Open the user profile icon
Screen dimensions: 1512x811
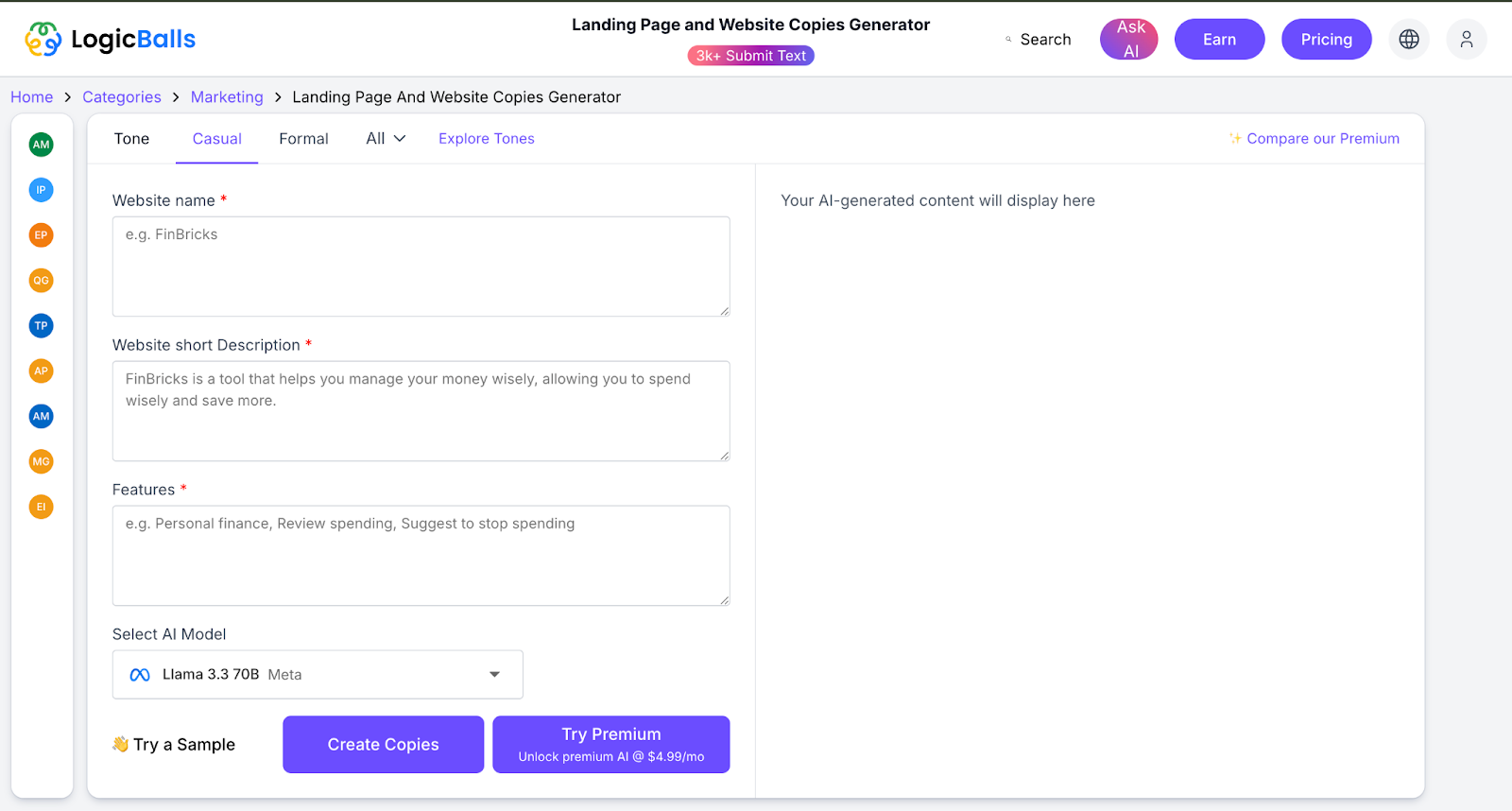(x=1467, y=40)
